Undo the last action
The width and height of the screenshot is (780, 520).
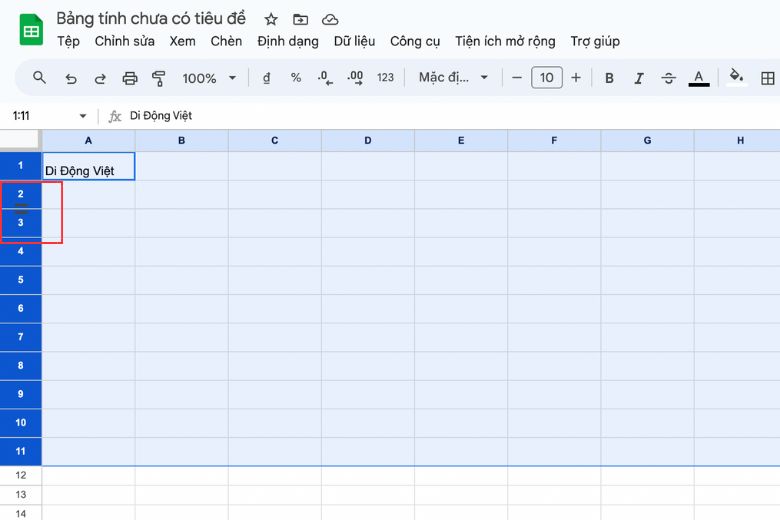point(71,78)
